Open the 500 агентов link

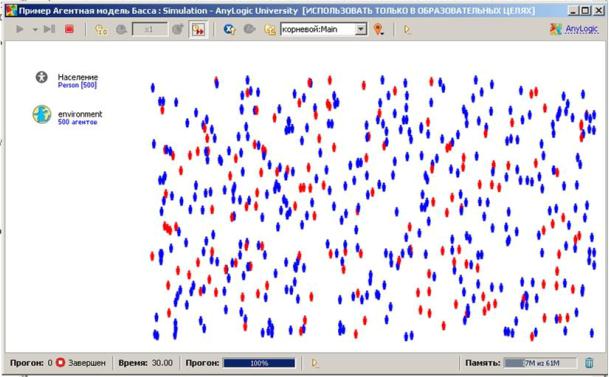coord(78,122)
